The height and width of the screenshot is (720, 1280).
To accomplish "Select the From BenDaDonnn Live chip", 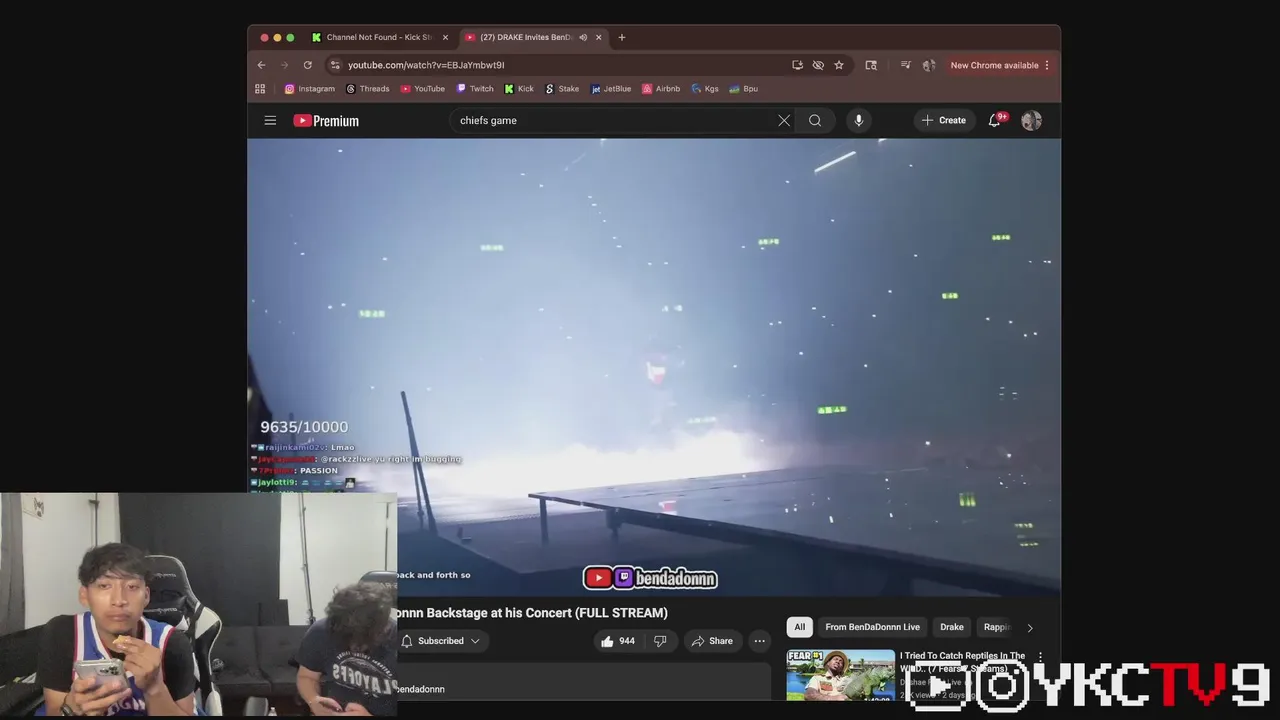I will (872, 627).
